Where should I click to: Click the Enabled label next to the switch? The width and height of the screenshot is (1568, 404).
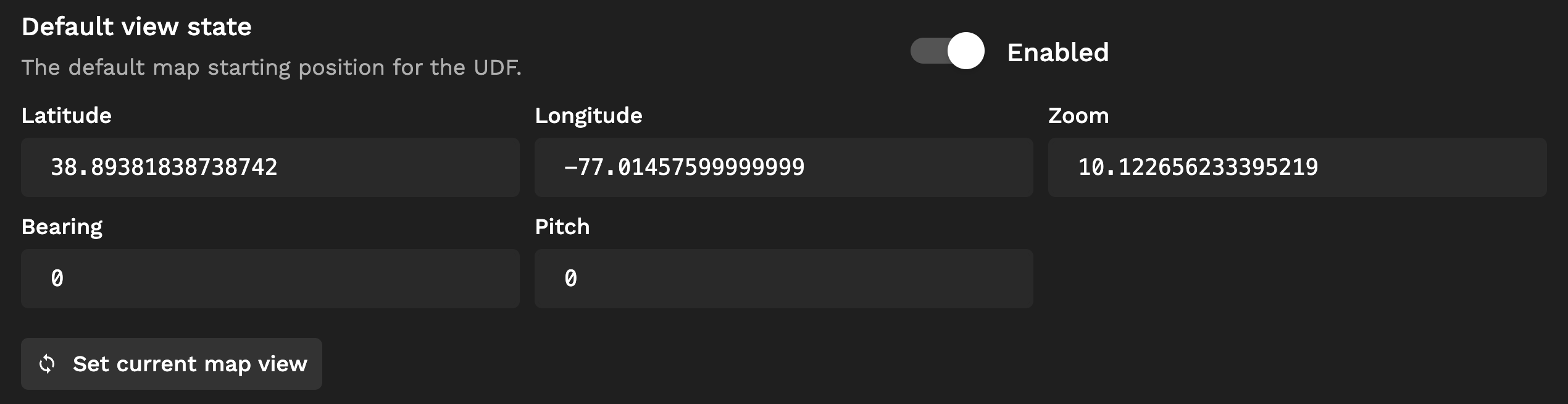pyautogui.click(x=1057, y=53)
